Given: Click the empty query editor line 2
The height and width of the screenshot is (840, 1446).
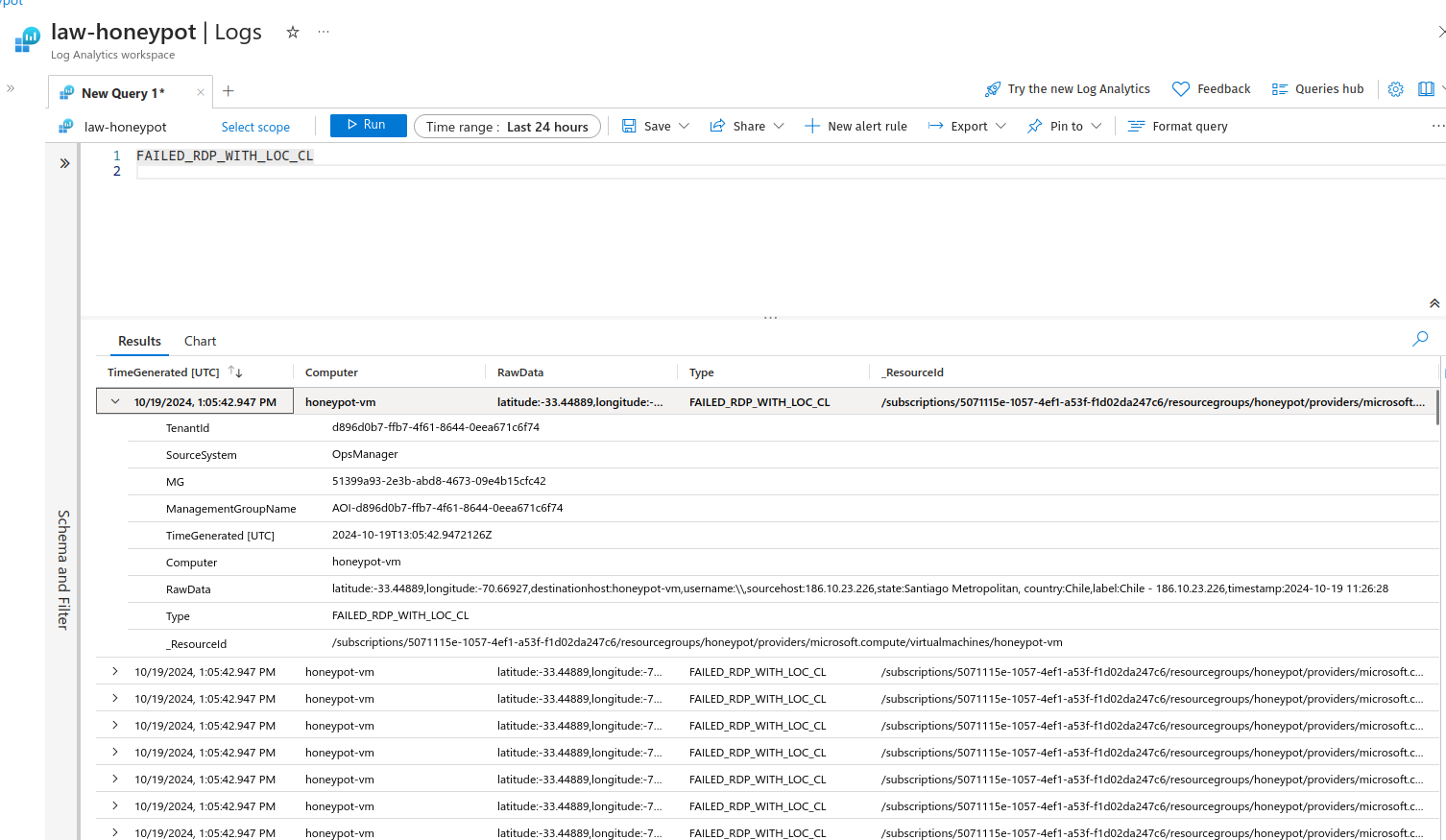Looking at the screenshot, I should point(789,171).
